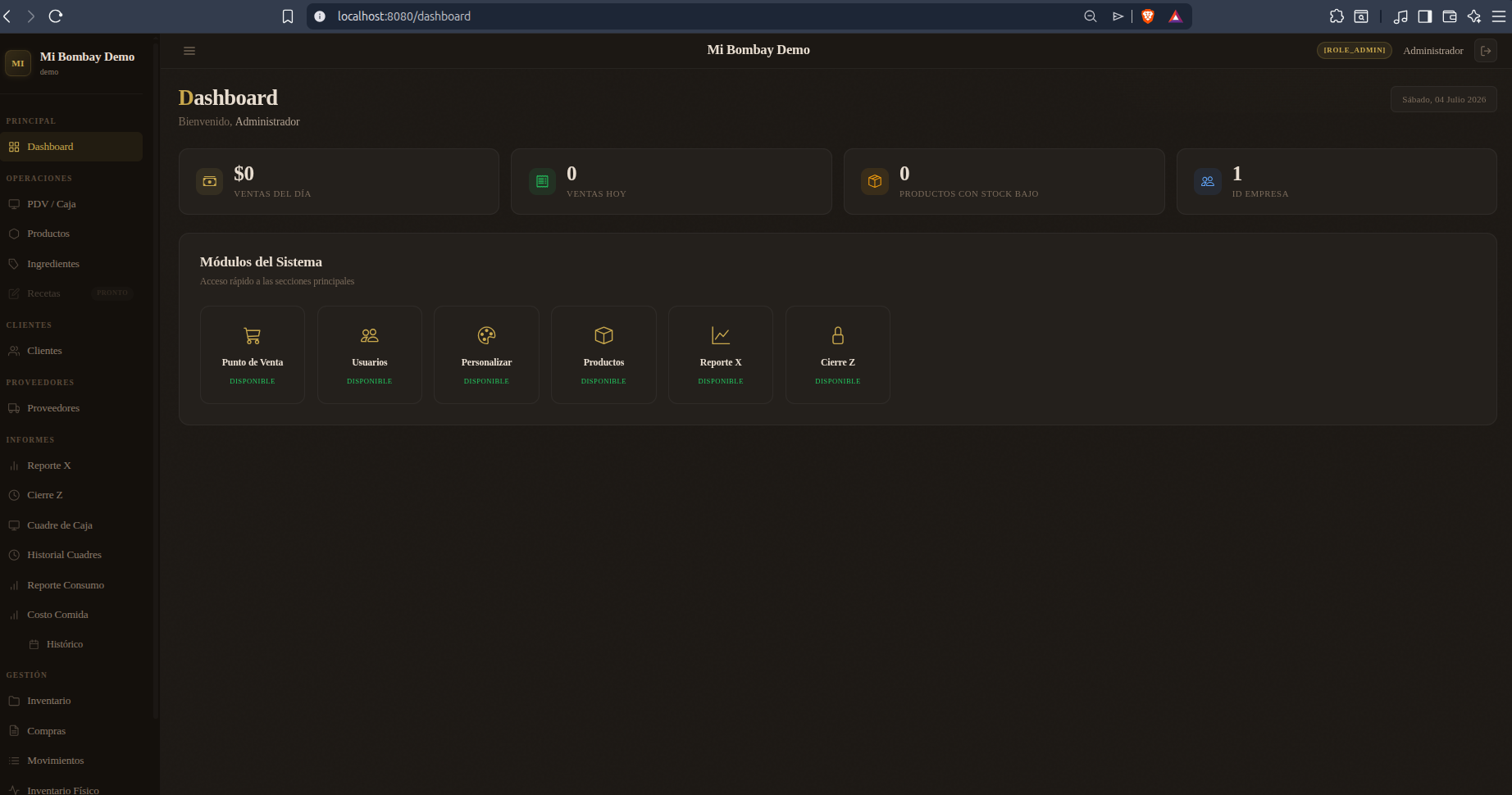Open the browser media control music icon
Viewport: 1512px width, 795px height.
1400,16
